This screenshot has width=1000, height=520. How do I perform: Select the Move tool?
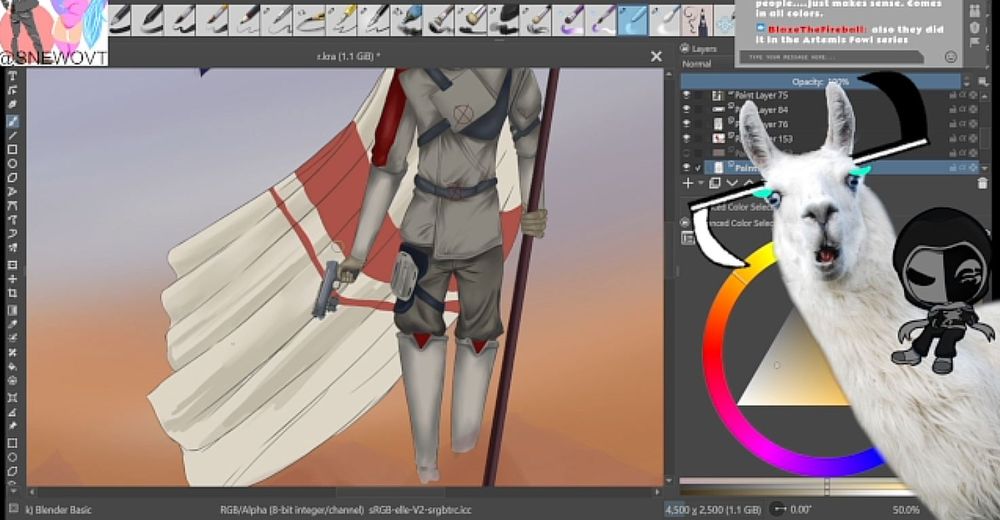pos(12,279)
